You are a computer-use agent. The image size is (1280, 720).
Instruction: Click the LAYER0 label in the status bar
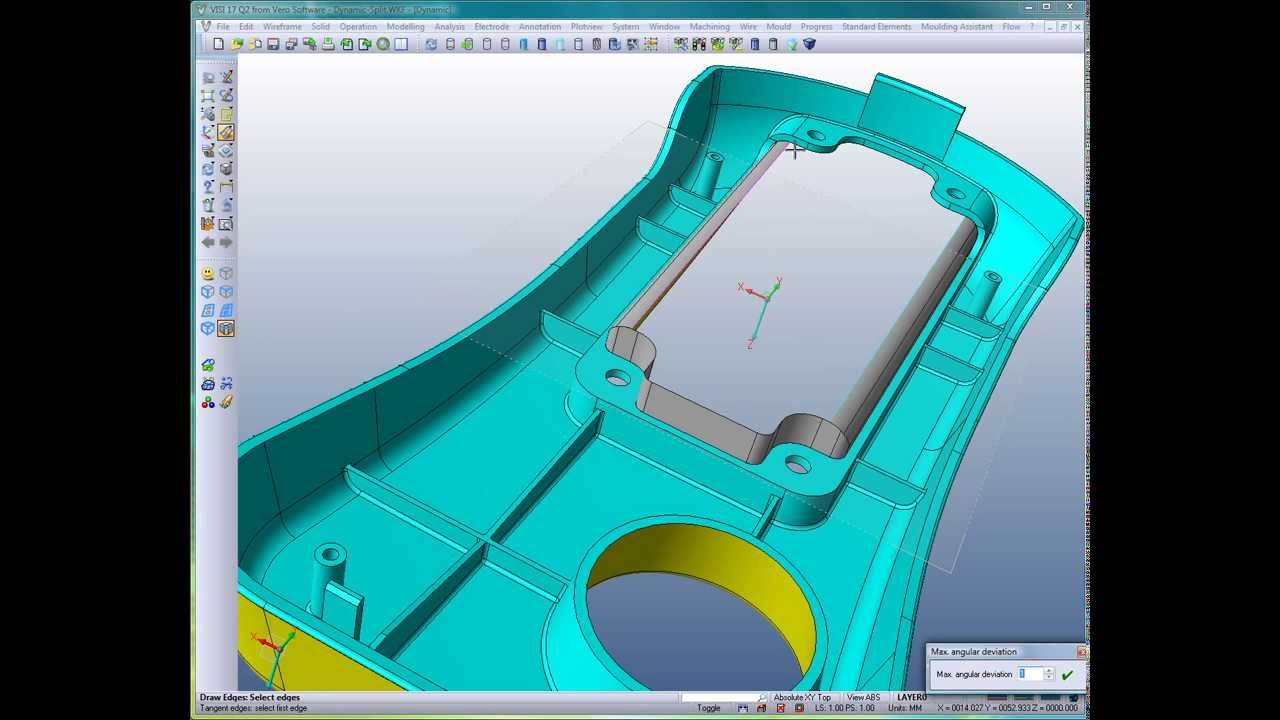pos(912,697)
